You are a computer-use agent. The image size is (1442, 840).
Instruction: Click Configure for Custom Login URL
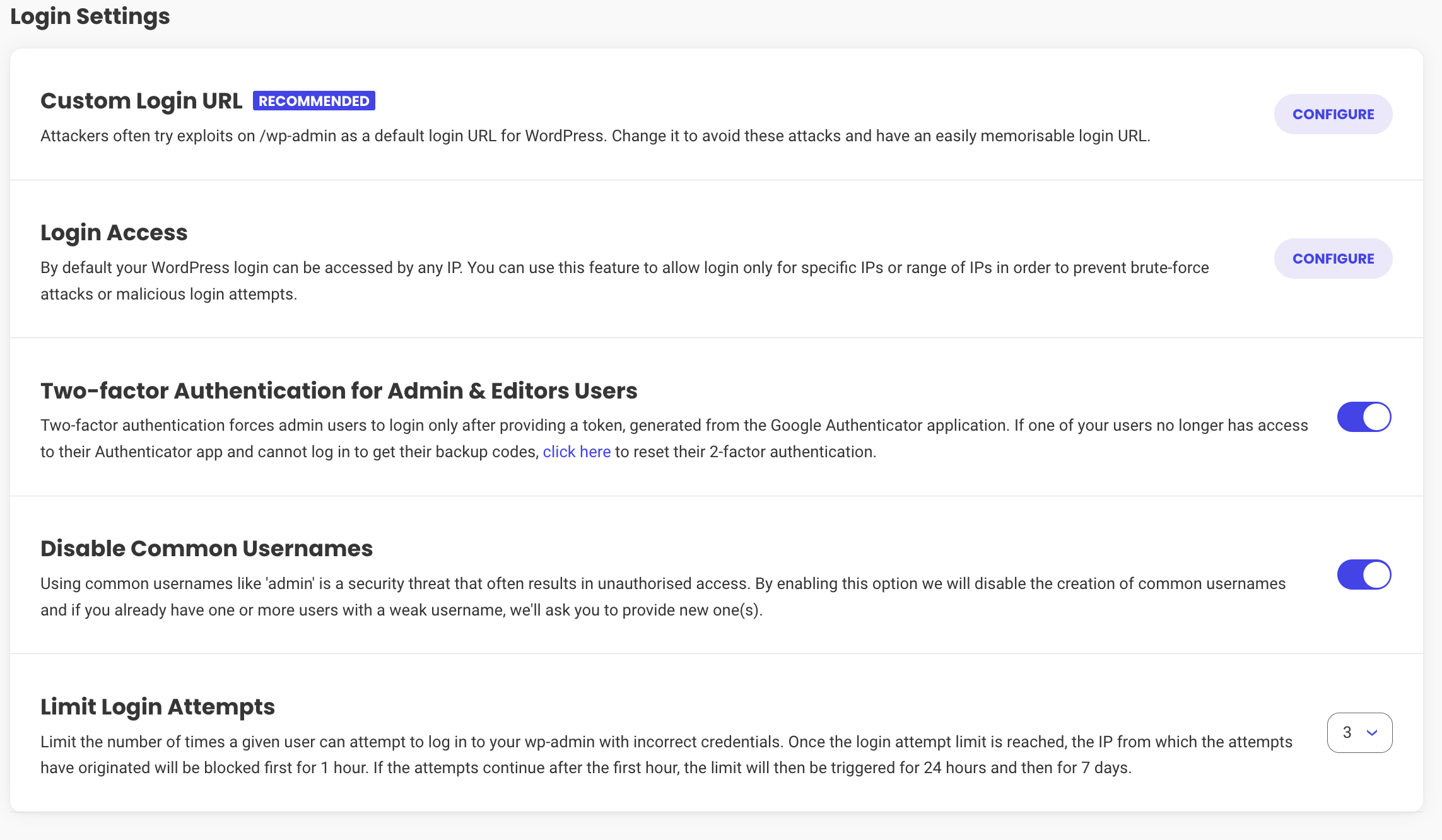point(1333,114)
